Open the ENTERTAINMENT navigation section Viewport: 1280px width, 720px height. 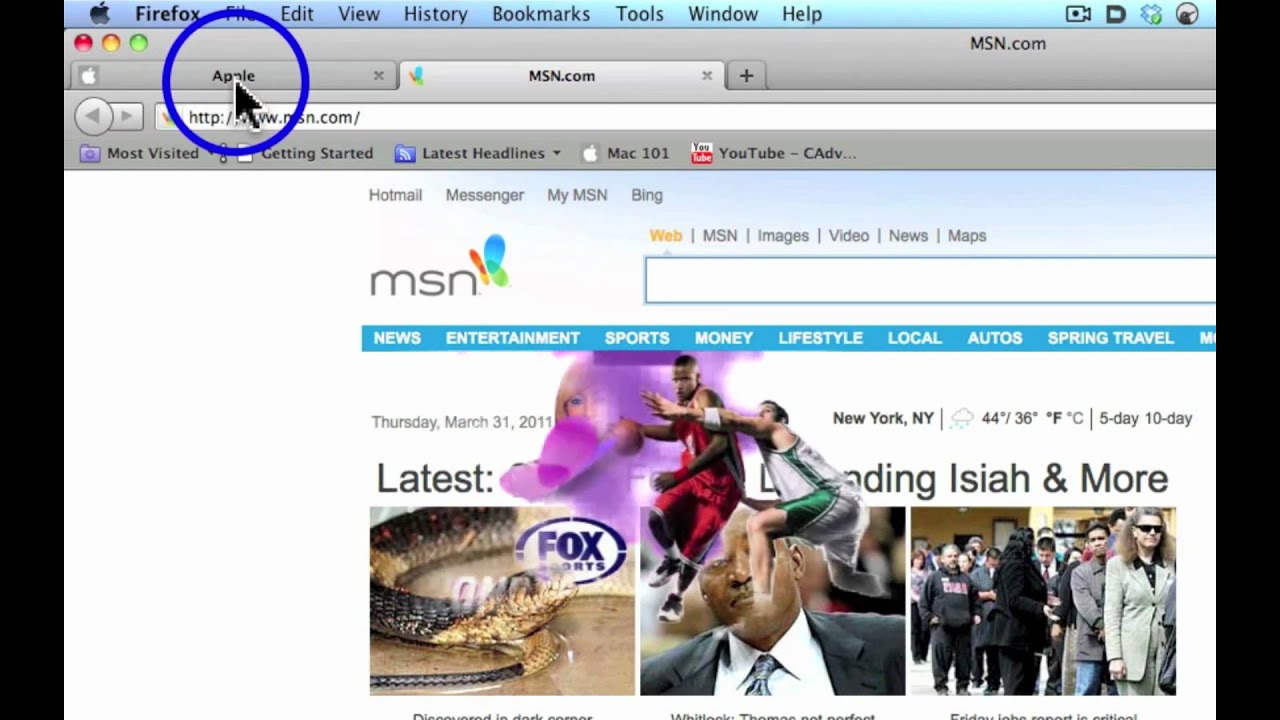(512, 338)
